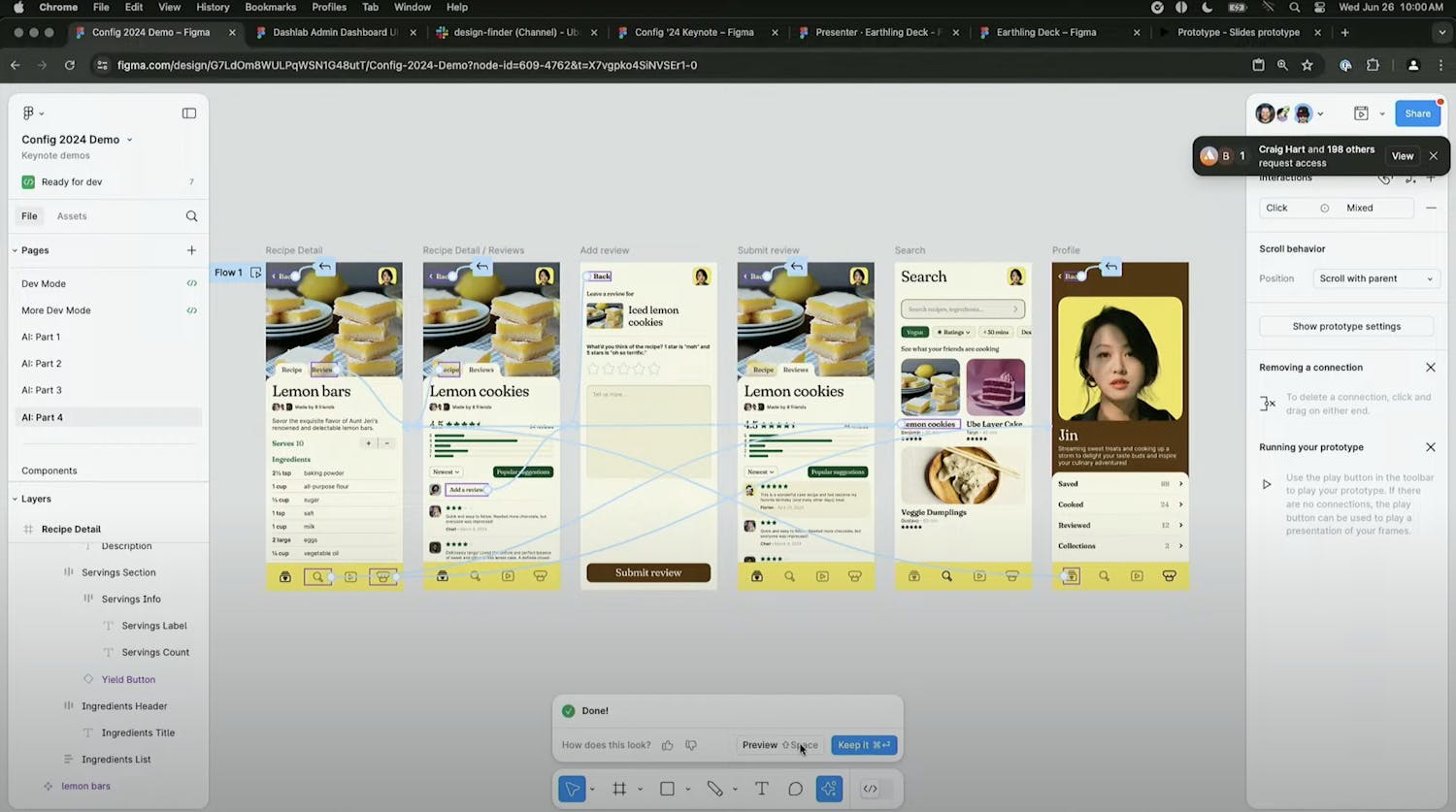Open the AI Actions tool
Viewport: 1456px width, 812px height.
click(829, 789)
